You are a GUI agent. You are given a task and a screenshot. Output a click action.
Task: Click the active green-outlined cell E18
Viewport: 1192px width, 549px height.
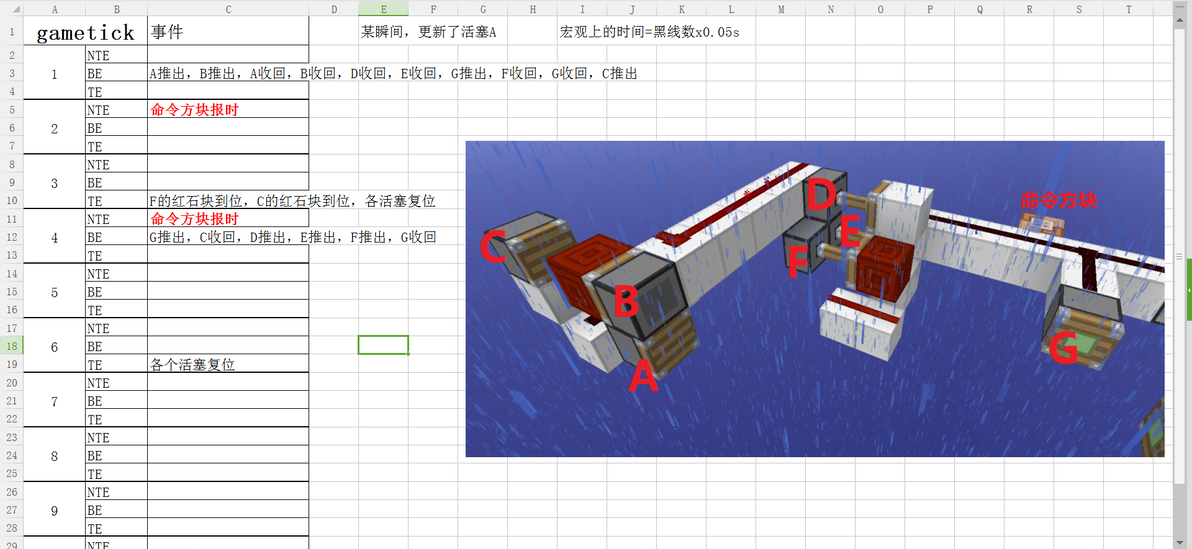tap(383, 345)
